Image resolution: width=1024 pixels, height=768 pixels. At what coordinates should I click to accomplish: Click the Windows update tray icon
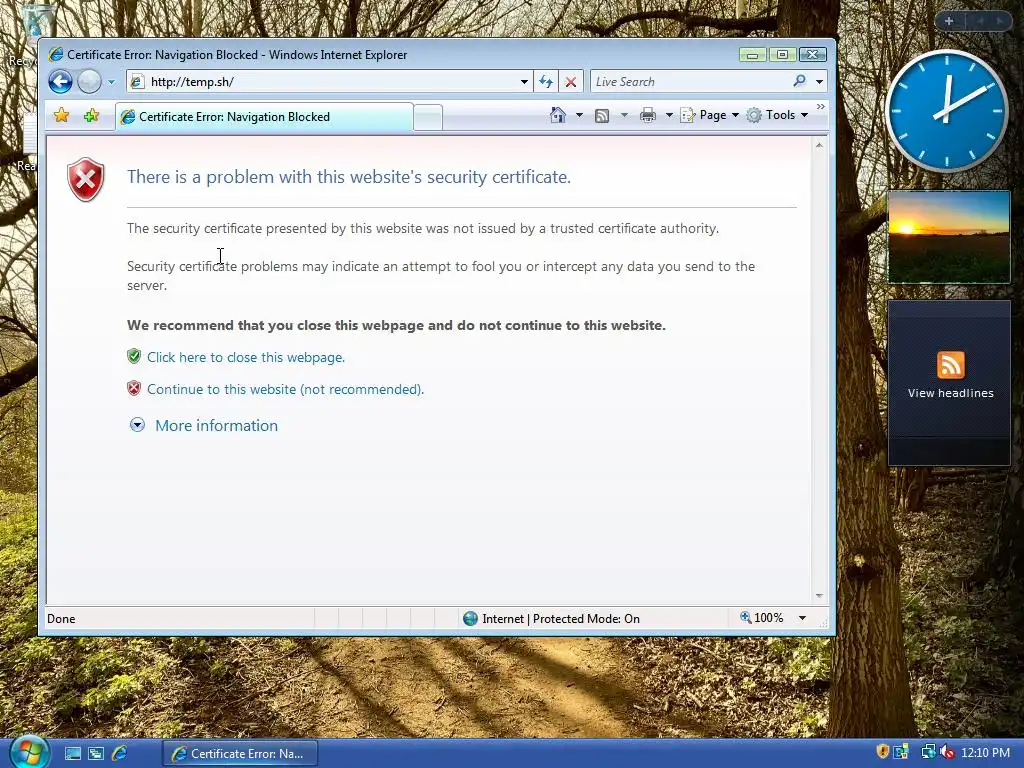[902, 752]
